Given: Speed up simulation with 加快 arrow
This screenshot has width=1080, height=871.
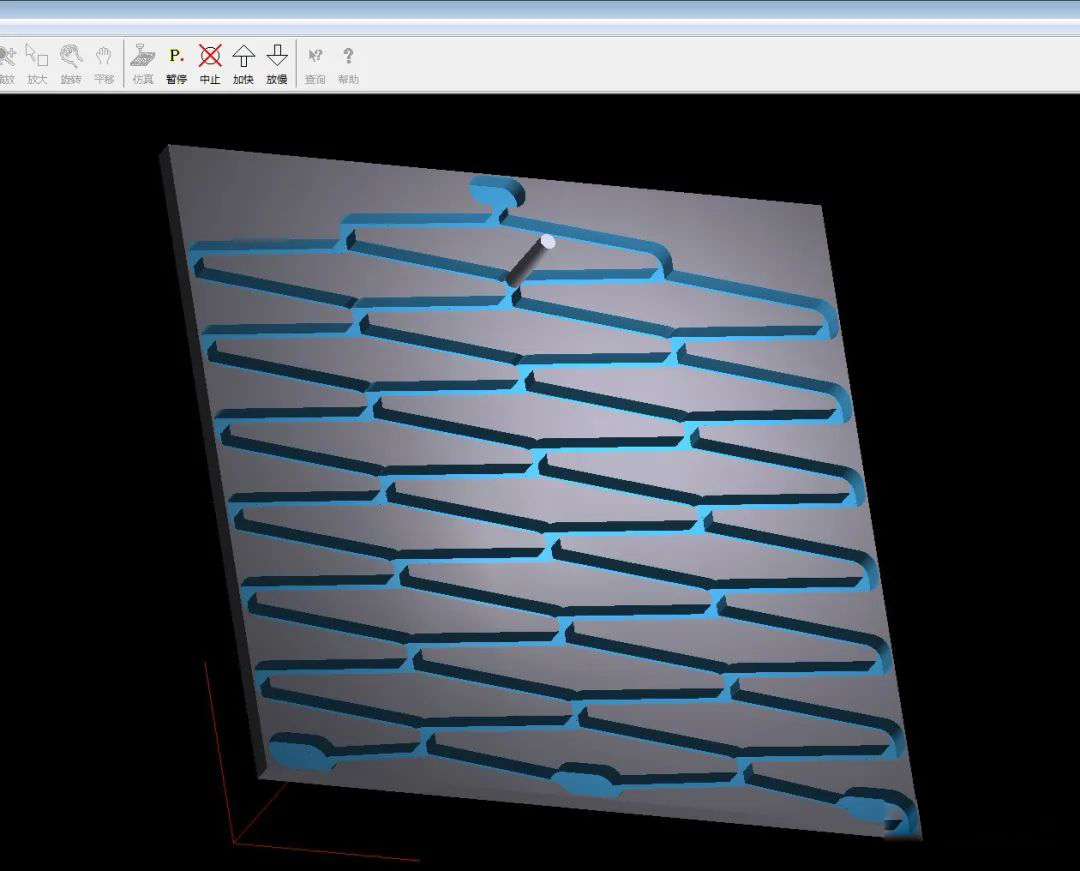Looking at the screenshot, I should pos(243,62).
